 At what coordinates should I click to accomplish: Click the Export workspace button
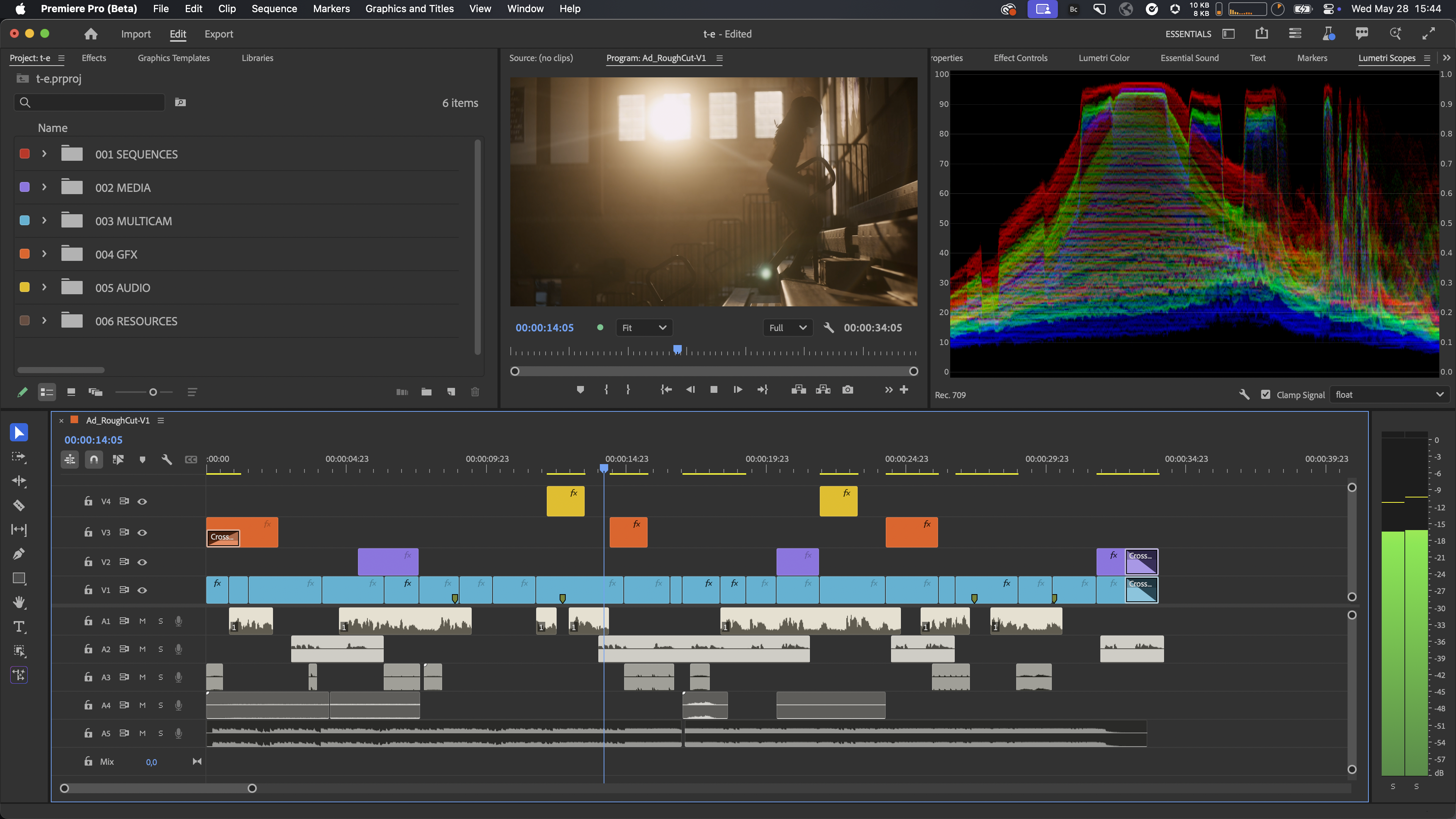219,34
